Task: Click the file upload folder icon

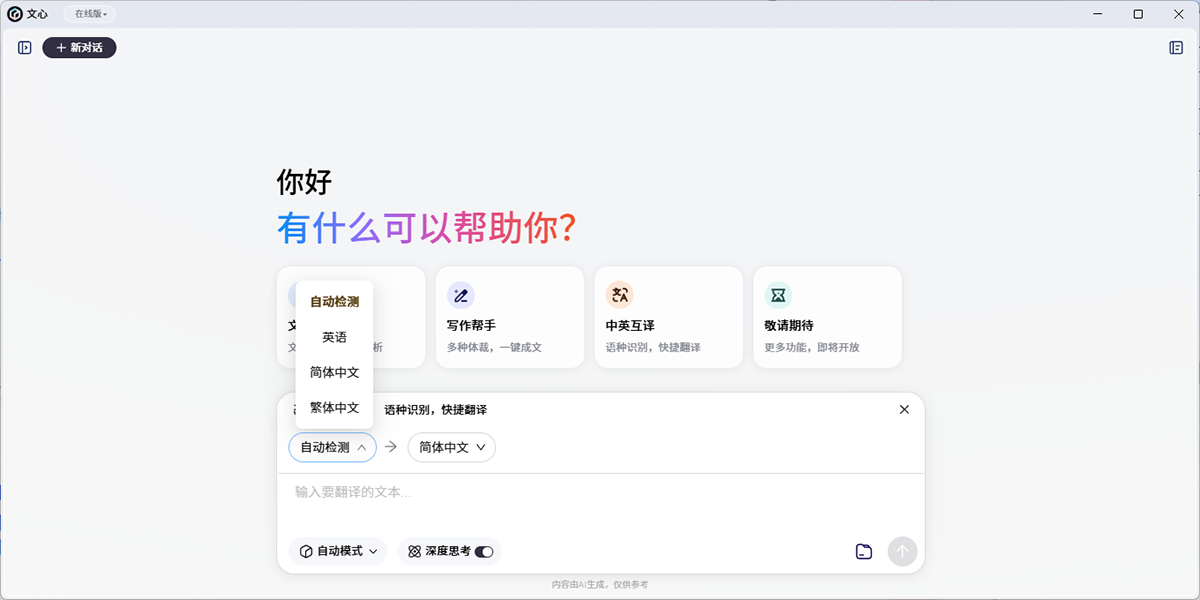Action: click(864, 551)
